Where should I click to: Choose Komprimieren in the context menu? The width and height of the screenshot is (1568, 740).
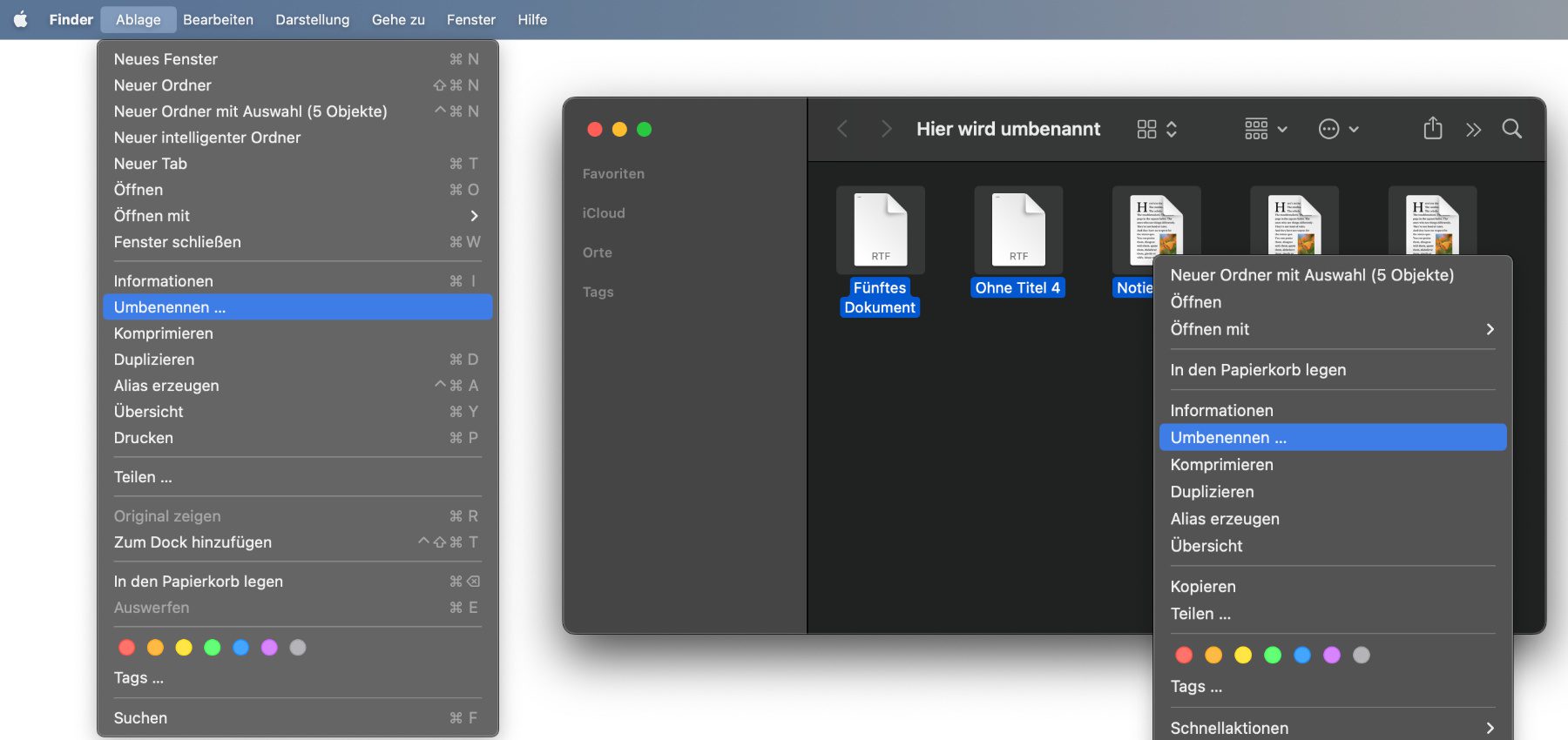click(1221, 465)
